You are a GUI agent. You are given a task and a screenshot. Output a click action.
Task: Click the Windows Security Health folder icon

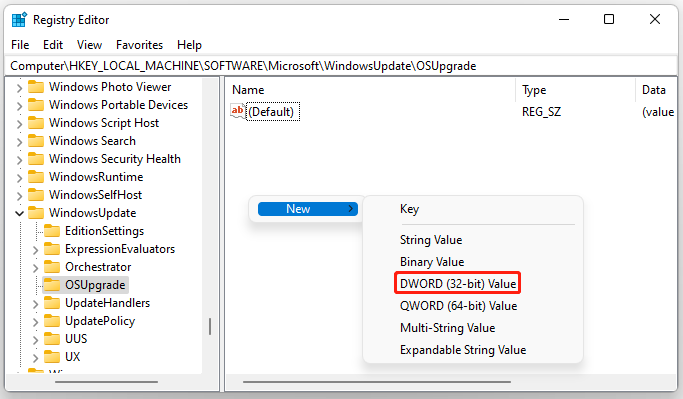click(36, 159)
